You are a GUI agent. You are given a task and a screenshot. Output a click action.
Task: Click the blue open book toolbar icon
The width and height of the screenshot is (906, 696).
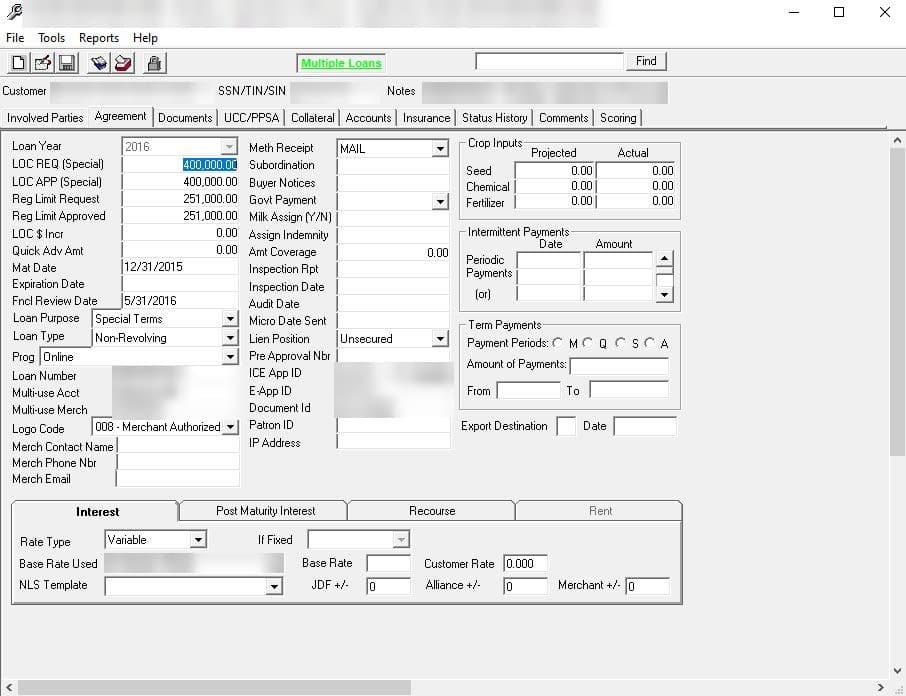pos(99,62)
